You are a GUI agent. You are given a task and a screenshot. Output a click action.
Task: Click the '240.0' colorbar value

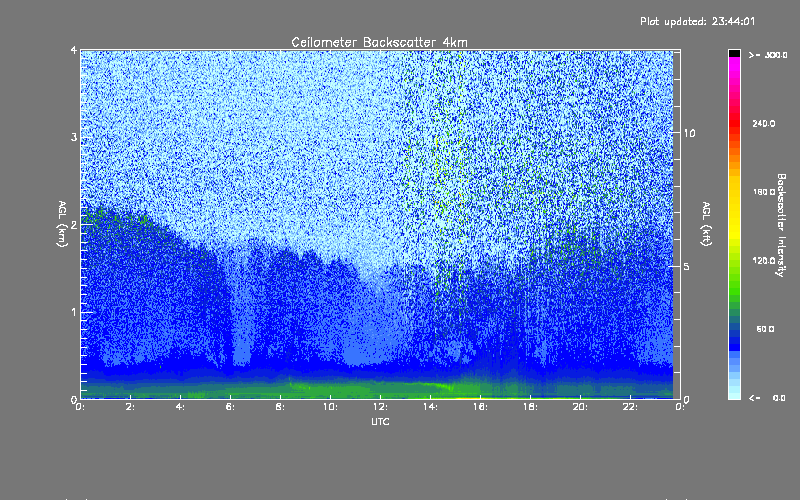tap(764, 123)
